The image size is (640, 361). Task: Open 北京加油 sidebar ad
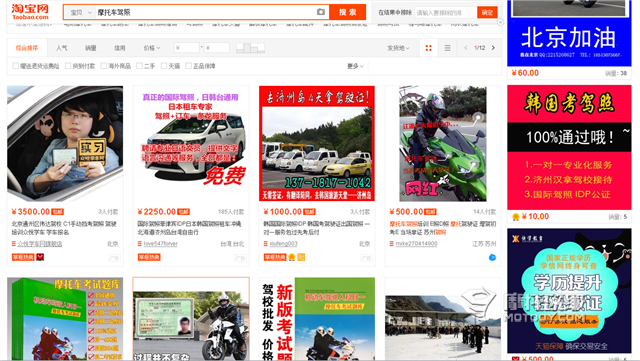pos(569,33)
